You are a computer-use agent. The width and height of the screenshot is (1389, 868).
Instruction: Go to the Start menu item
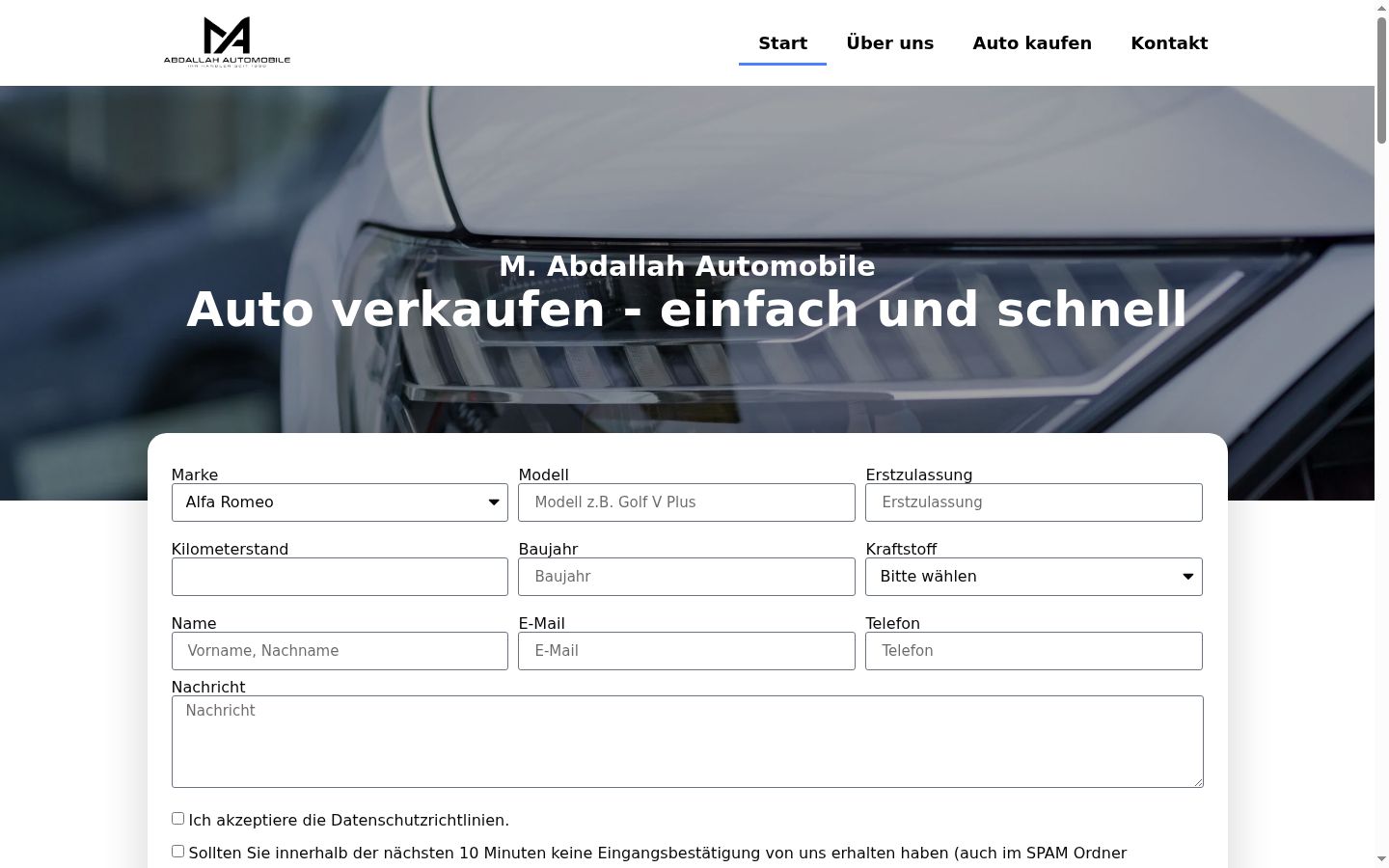(782, 43)
